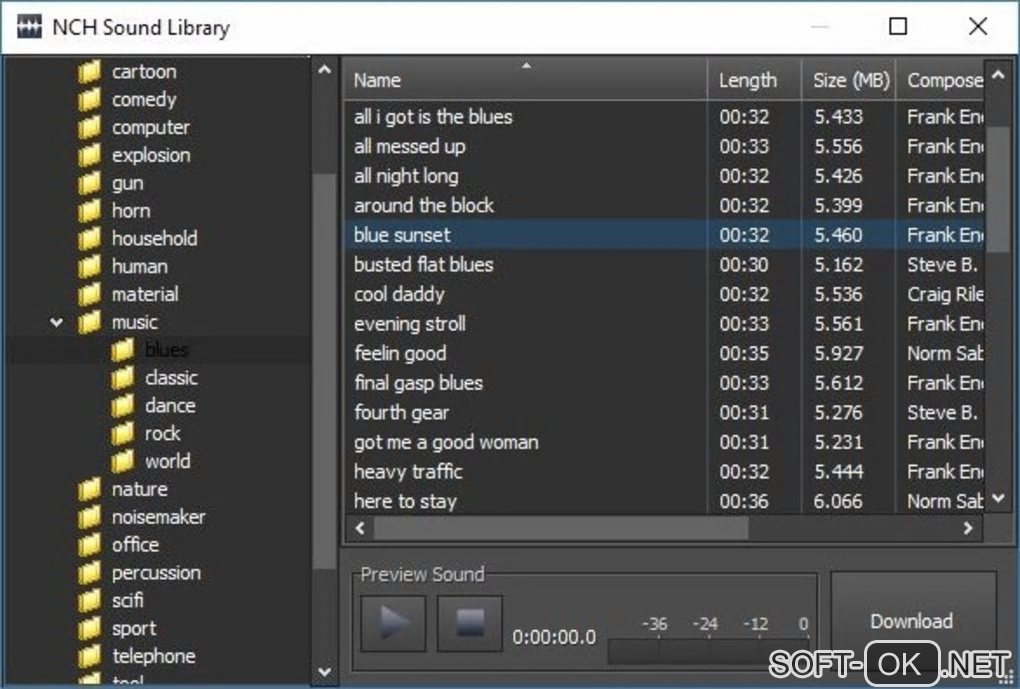This screenshot has height=689, width=1020.
Task: Sort the list by Length column
Action: coord(755,79)
